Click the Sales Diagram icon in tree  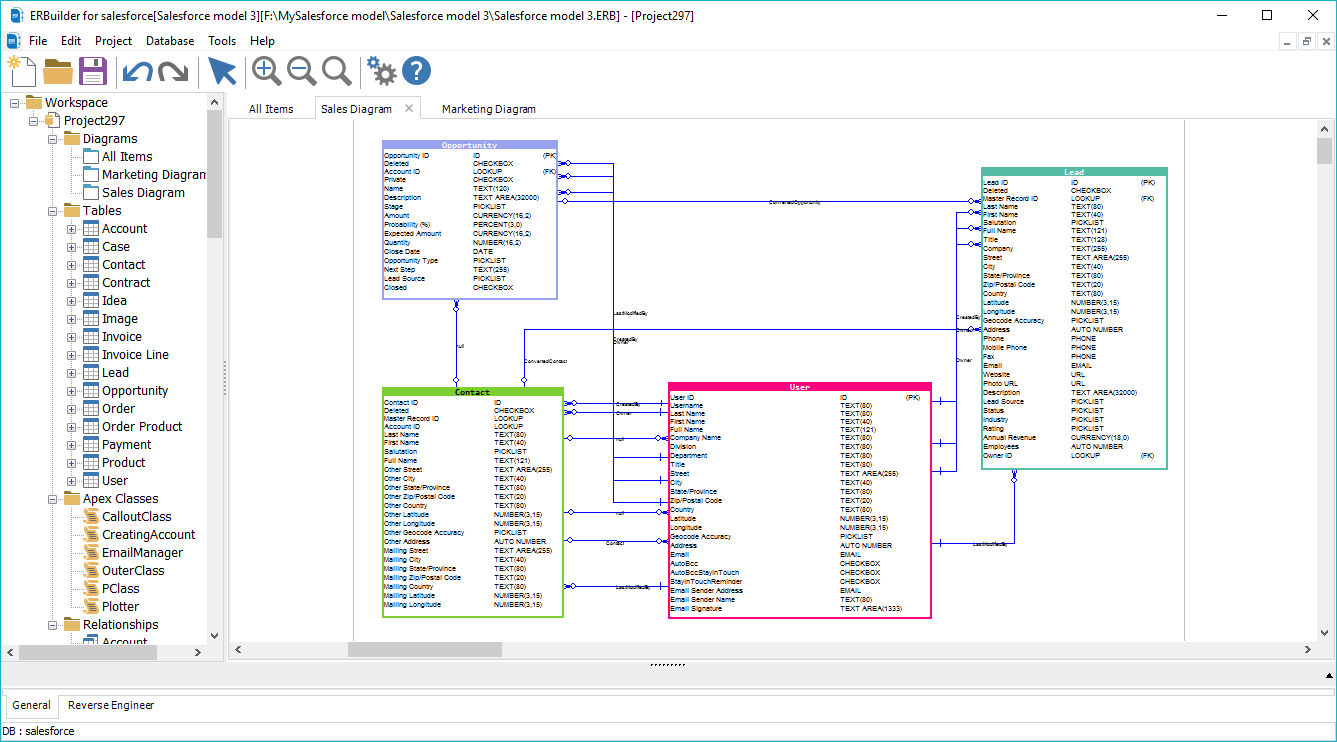point(91,193)
